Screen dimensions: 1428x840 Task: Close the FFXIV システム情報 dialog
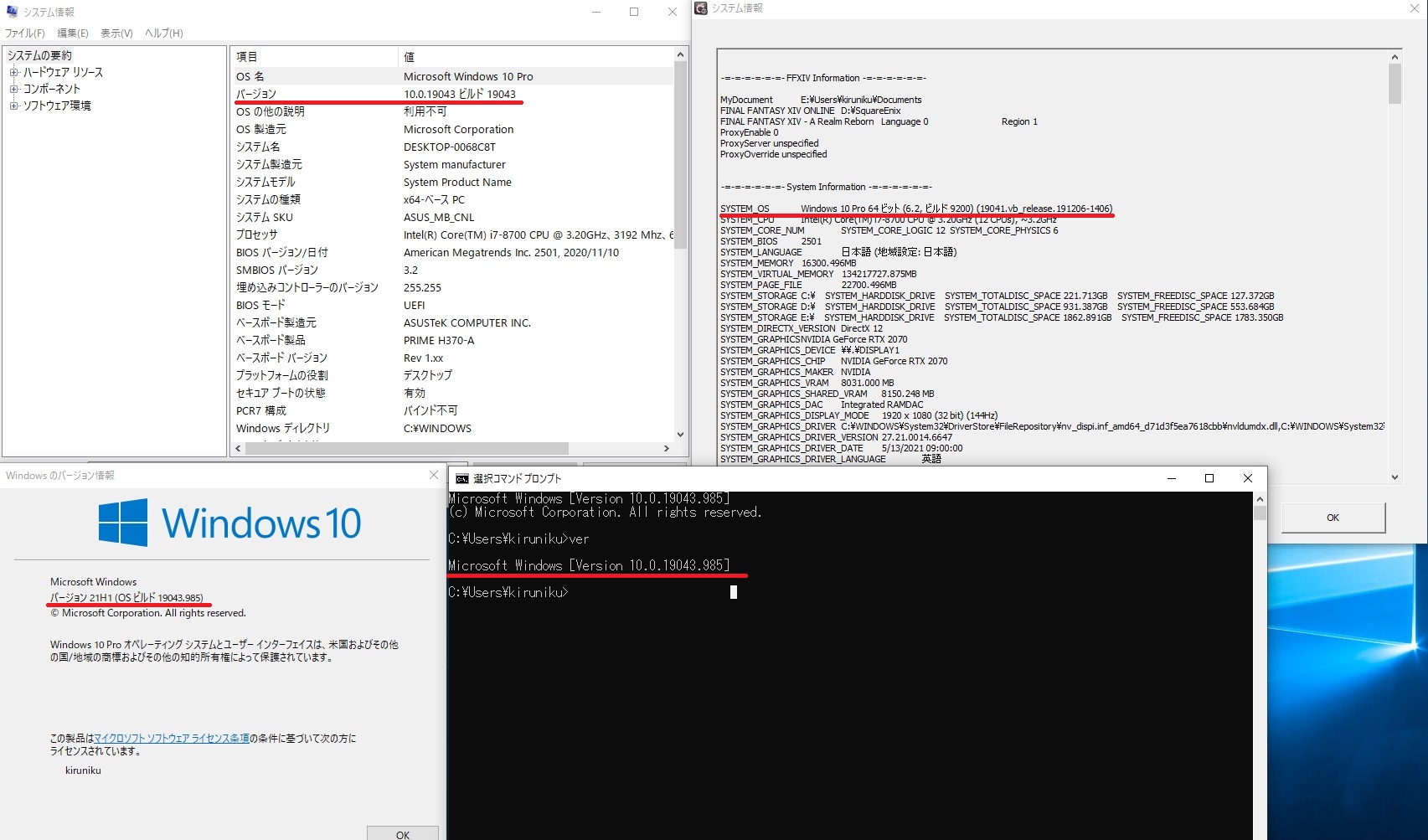[1415, 8]
